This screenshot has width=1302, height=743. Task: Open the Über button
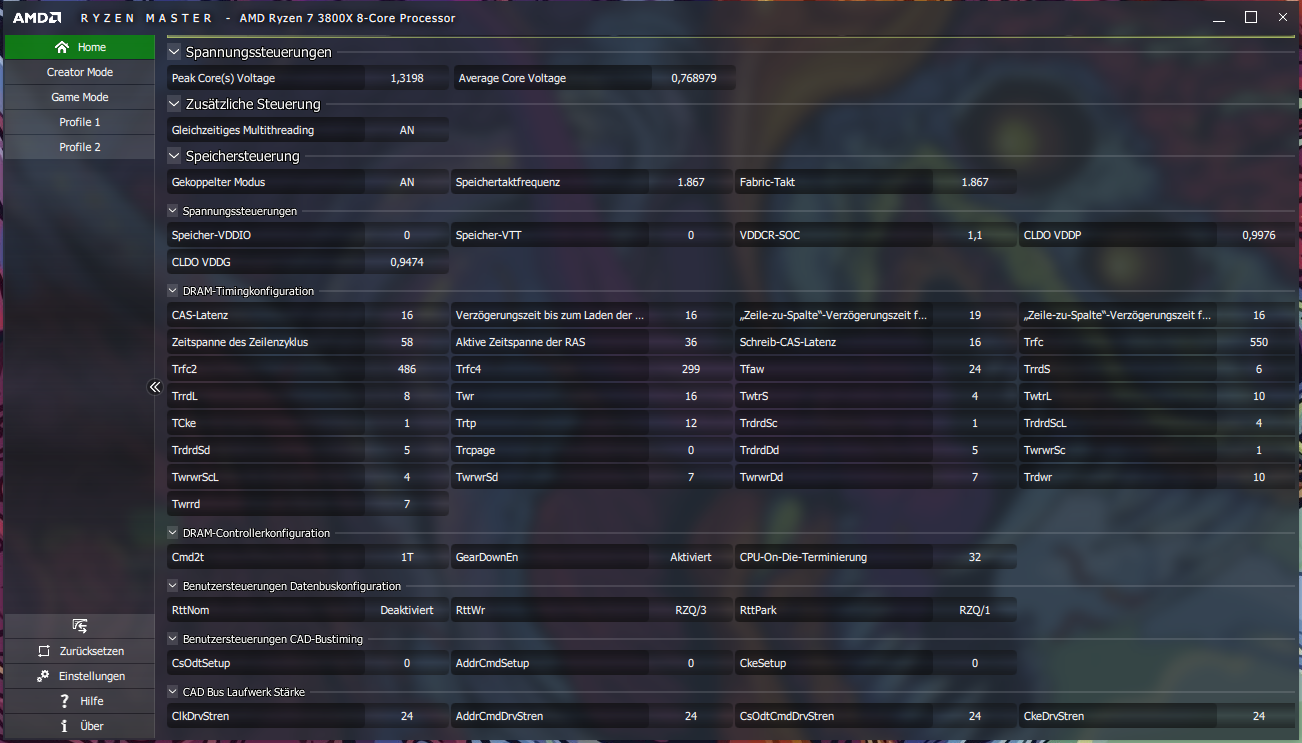pyautogui.click(x=80, y=726)
